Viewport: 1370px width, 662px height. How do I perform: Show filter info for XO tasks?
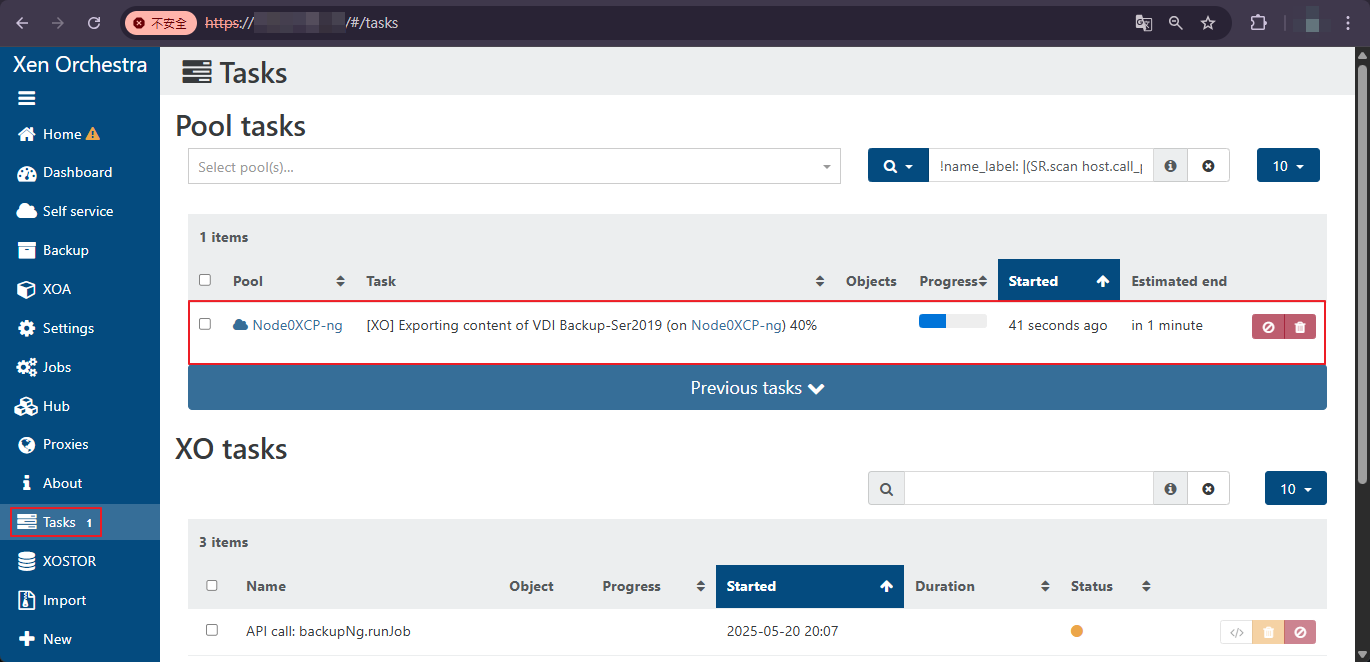(1170, 489)
